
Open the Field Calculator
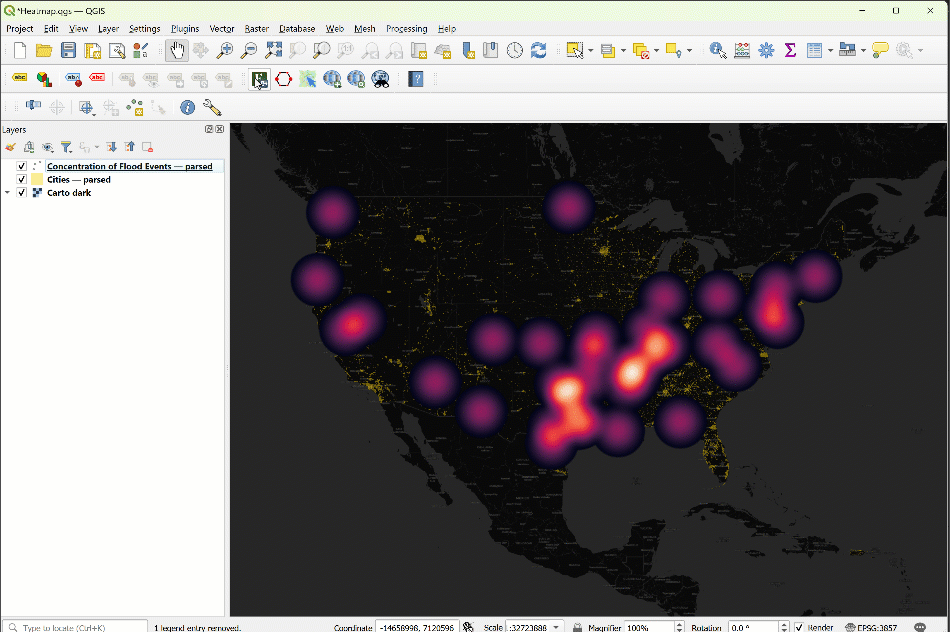[742, 50]
